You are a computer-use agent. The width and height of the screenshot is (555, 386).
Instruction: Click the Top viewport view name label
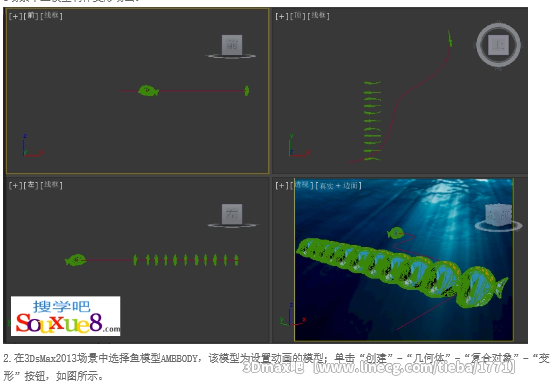(298, 16)
